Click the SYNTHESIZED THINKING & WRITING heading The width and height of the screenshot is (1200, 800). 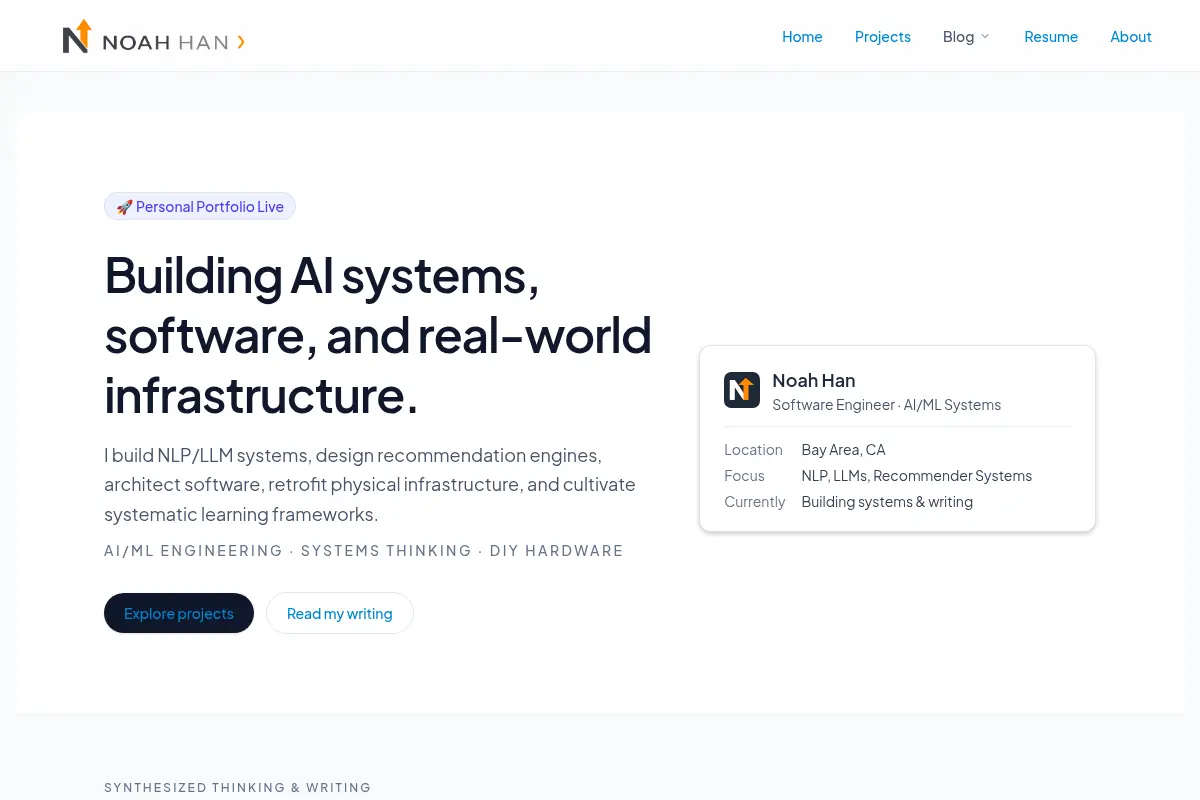pos(237,788)
